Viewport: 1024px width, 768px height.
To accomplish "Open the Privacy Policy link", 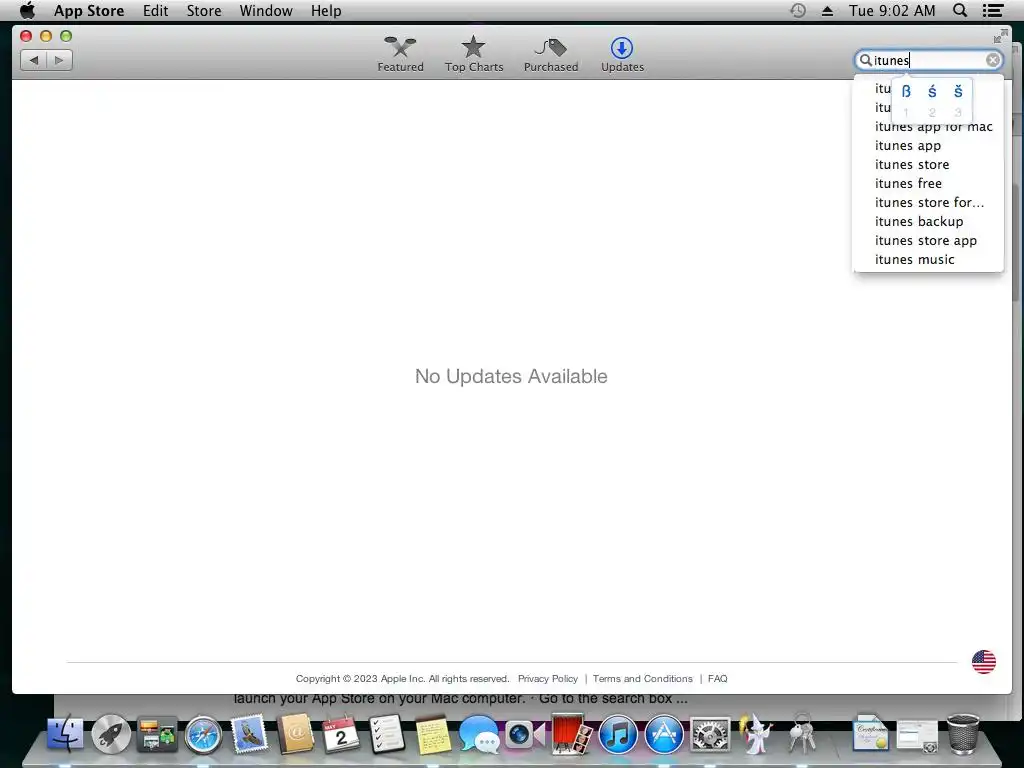I will (547, 679).
